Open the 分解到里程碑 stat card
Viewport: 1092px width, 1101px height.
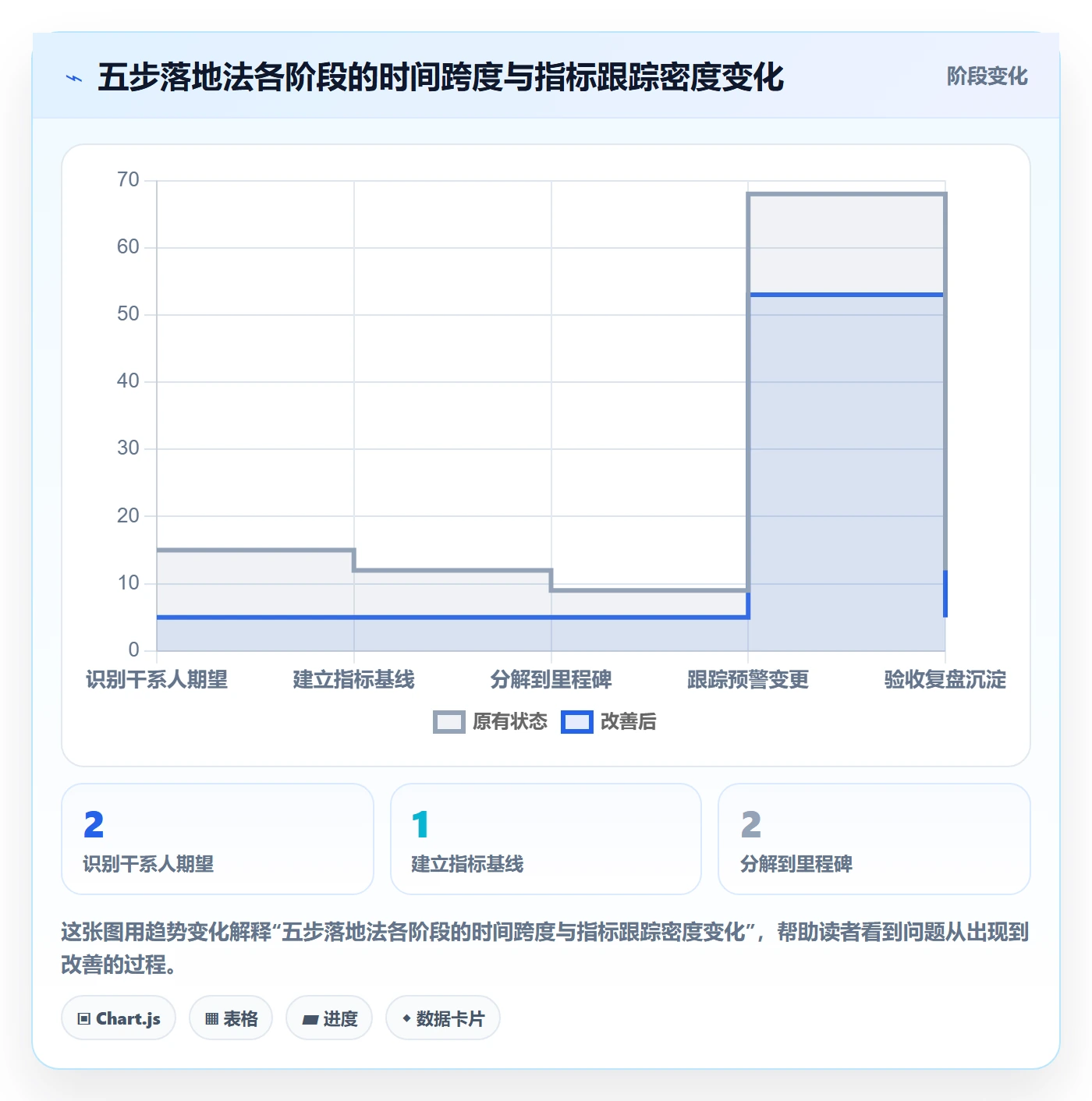click(874, 839)
